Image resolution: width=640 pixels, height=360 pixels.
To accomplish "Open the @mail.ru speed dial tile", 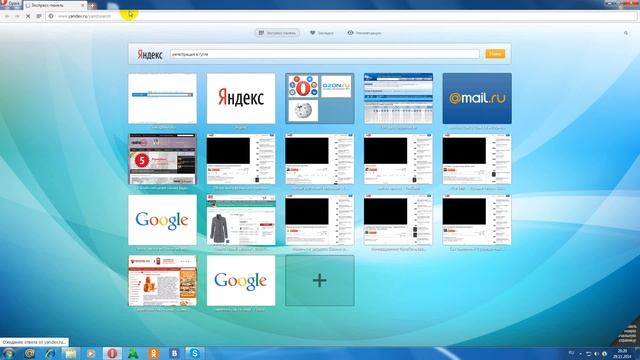I will pyautogui.click(x=477, y=98).
